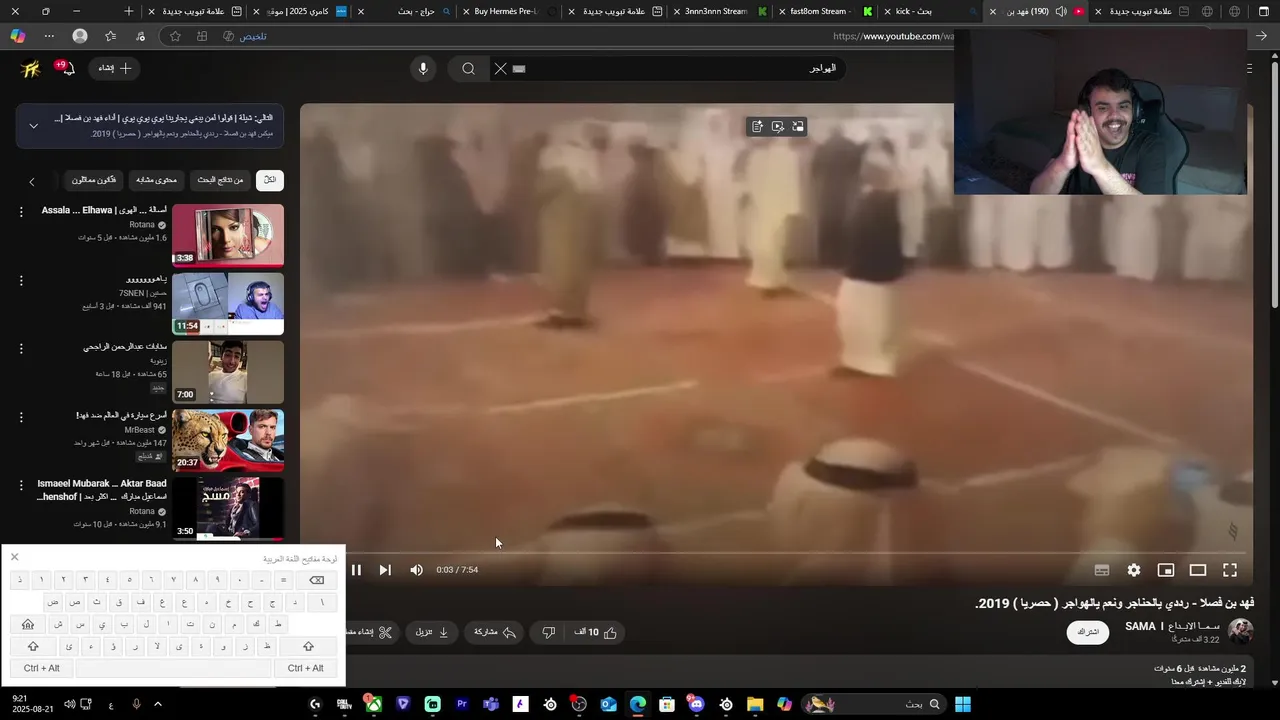This screenshot has height=720, width=1280.
Task: Toggle left Shift key on virtual keyboard
Action: point(32,646)
